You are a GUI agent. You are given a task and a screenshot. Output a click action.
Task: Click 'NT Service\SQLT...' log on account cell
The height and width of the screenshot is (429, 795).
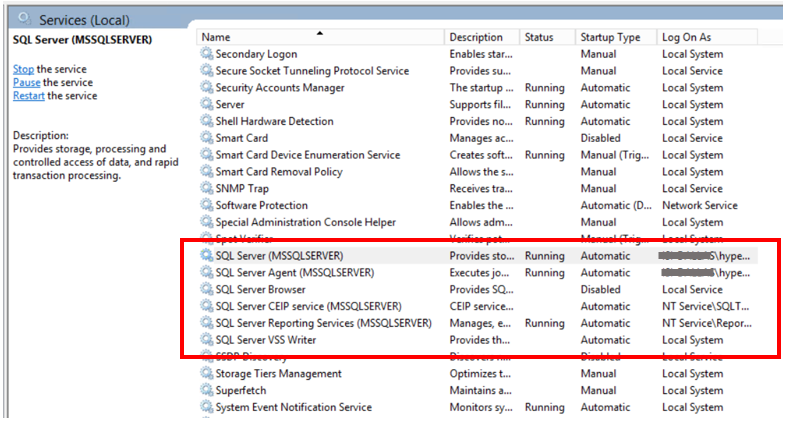click(705, 306)
